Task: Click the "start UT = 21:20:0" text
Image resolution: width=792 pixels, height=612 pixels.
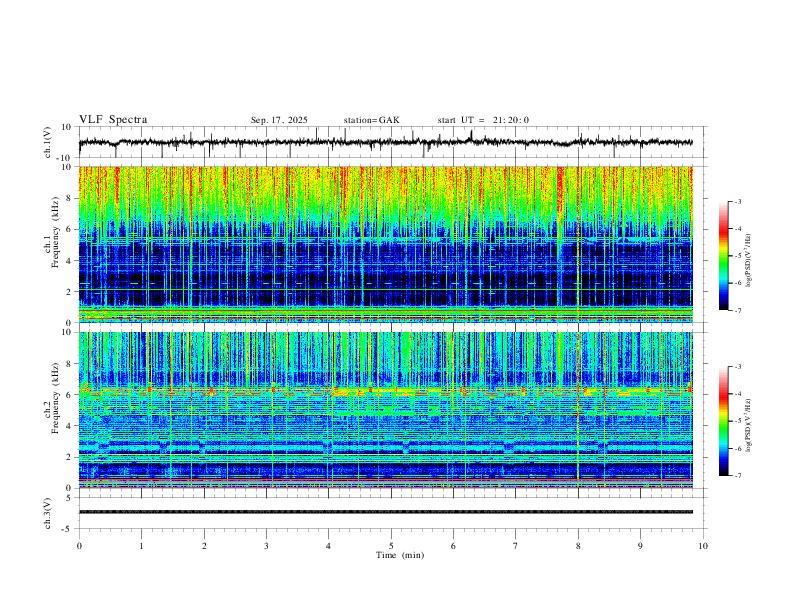Action: (483, 120)
